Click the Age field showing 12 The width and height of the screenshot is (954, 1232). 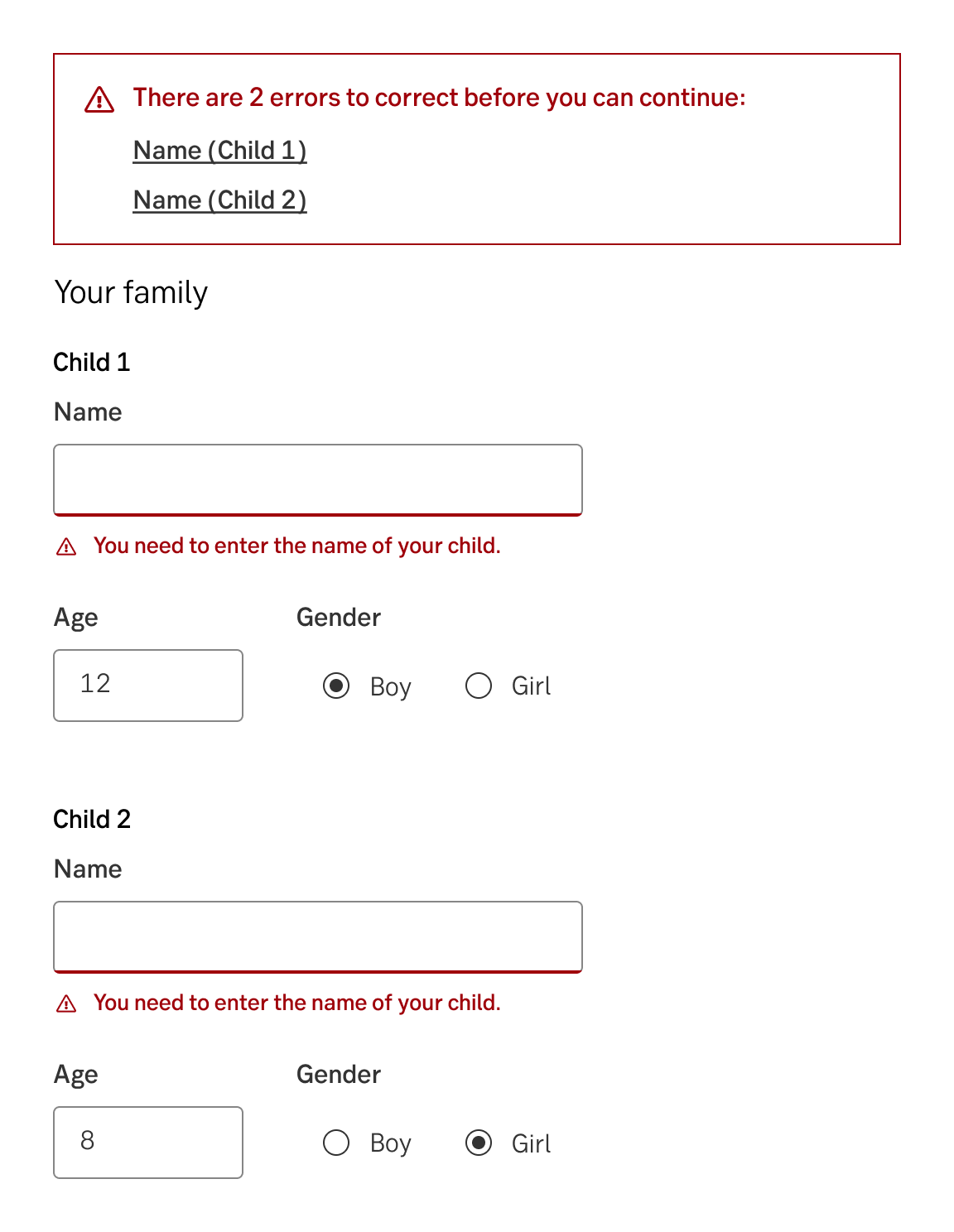click(x=147, y=686)
